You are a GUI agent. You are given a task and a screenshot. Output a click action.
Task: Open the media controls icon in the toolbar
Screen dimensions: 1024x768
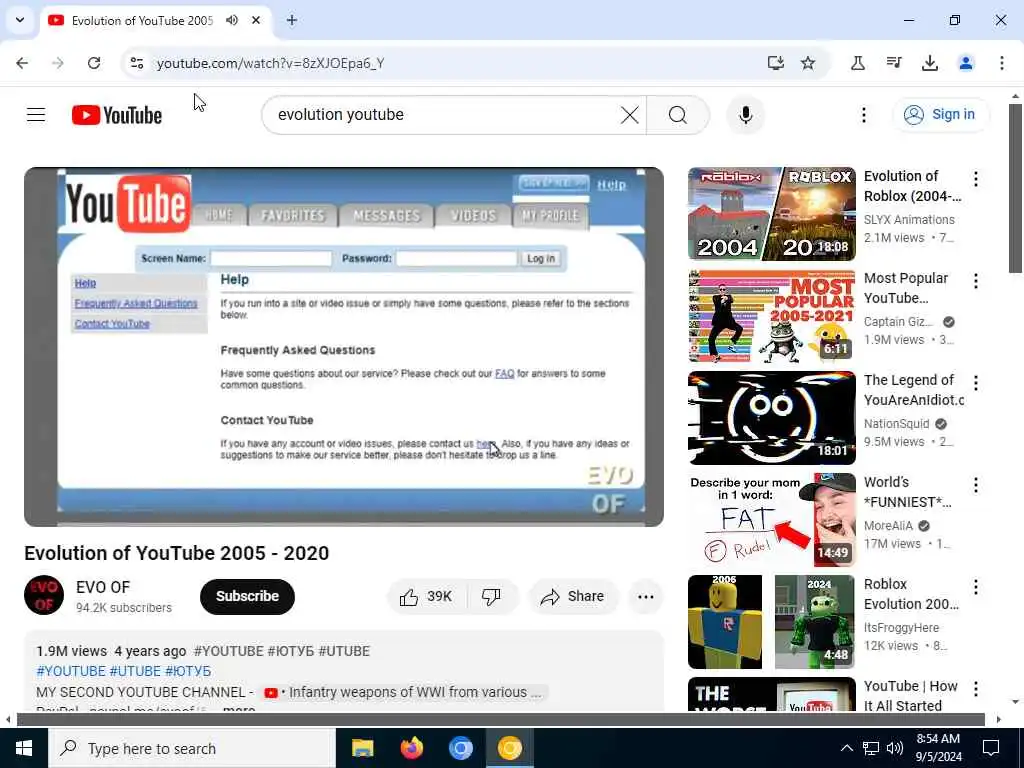pyautogui.click(x=893, y=63)
